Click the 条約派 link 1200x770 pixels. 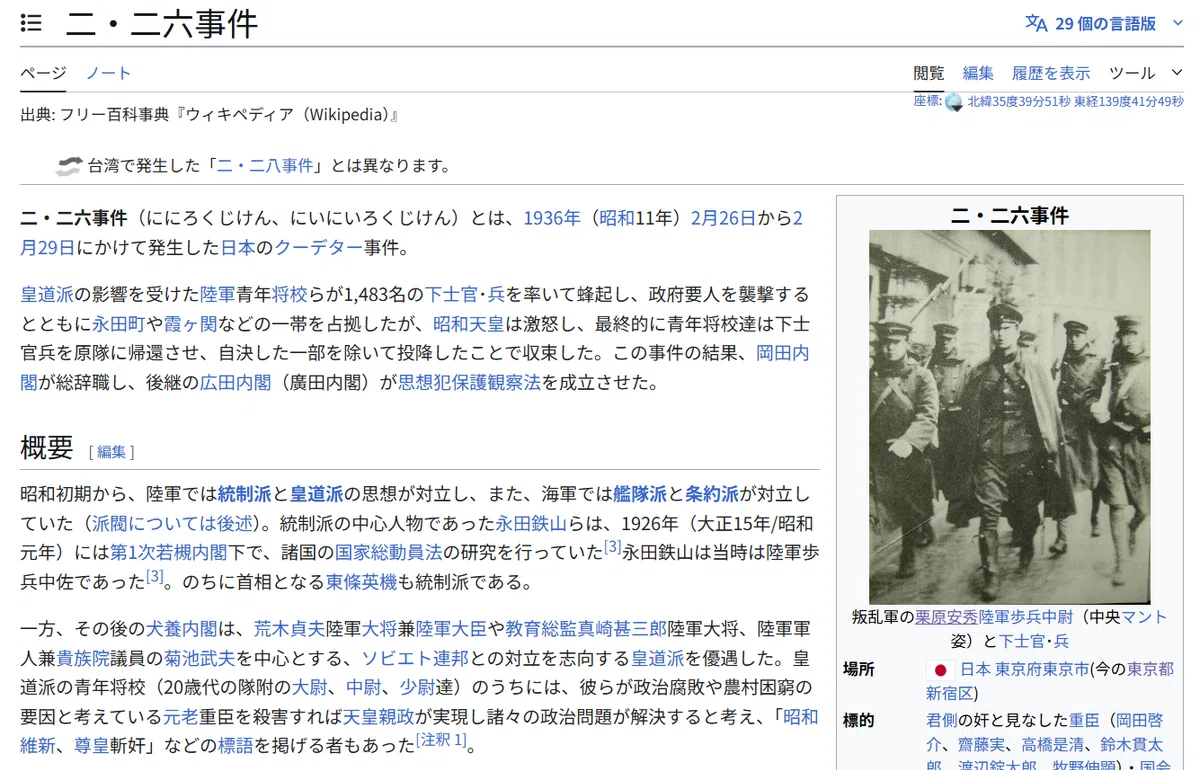click(712, 494)
